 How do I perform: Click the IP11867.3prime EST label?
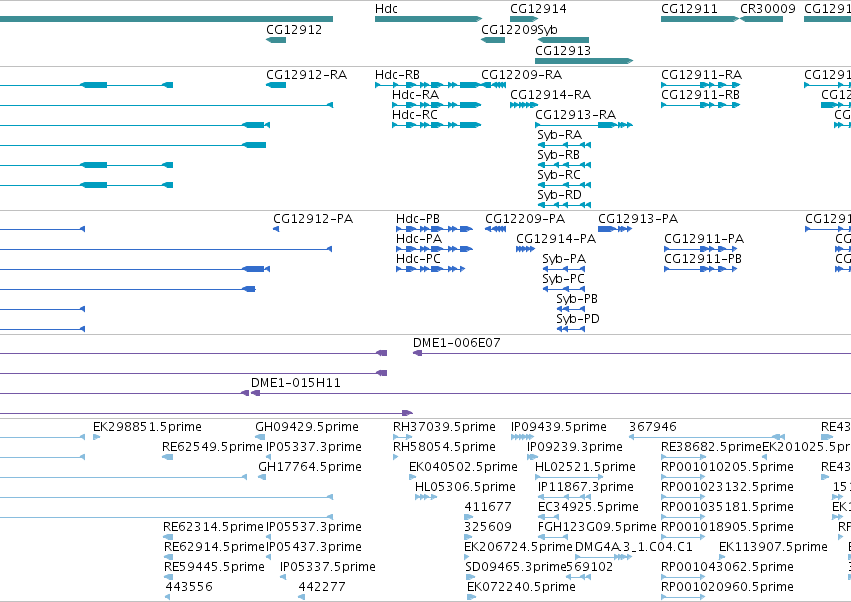click(586, 487)
